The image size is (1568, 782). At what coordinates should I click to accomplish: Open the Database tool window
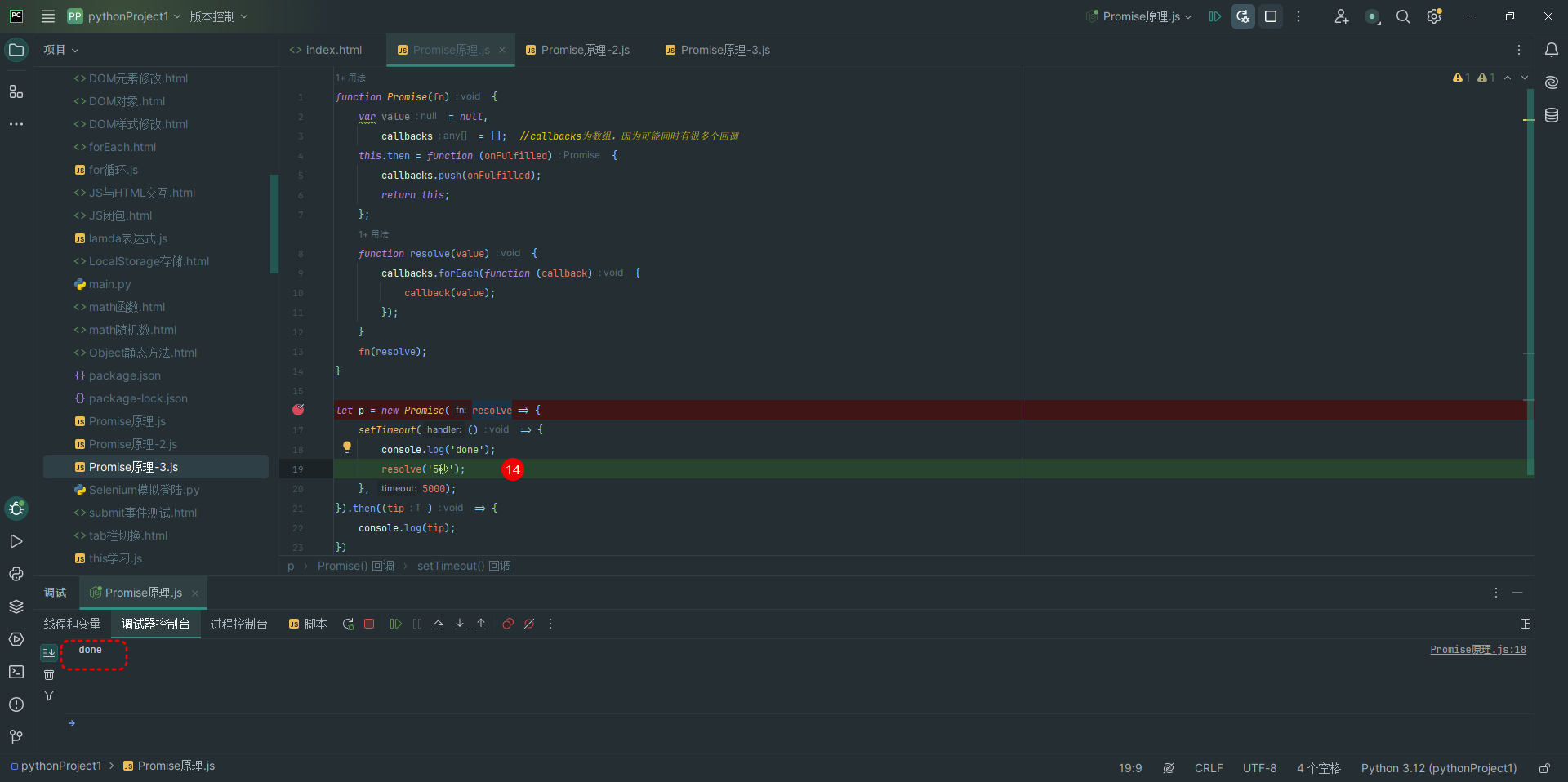[1552, 115]
